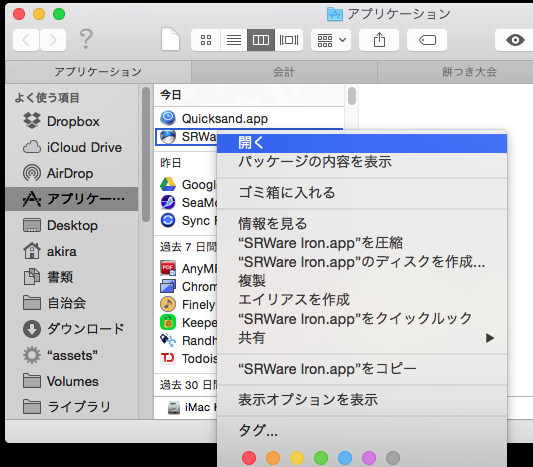Choose 情報を見る from context menu
Image resolution: width=533 pixels, height=467 pixels.
tap(362, 224)
